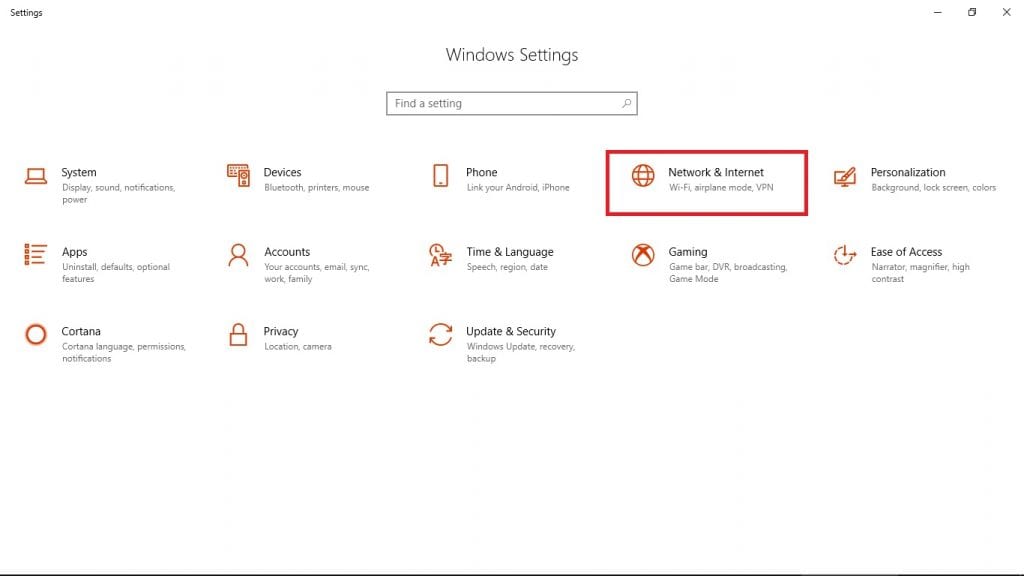The height and width of the screenshot is (576, 1024).
Task: Click 'Windows Update, recovery, backup' description
Action: click(x=520, y=353)
